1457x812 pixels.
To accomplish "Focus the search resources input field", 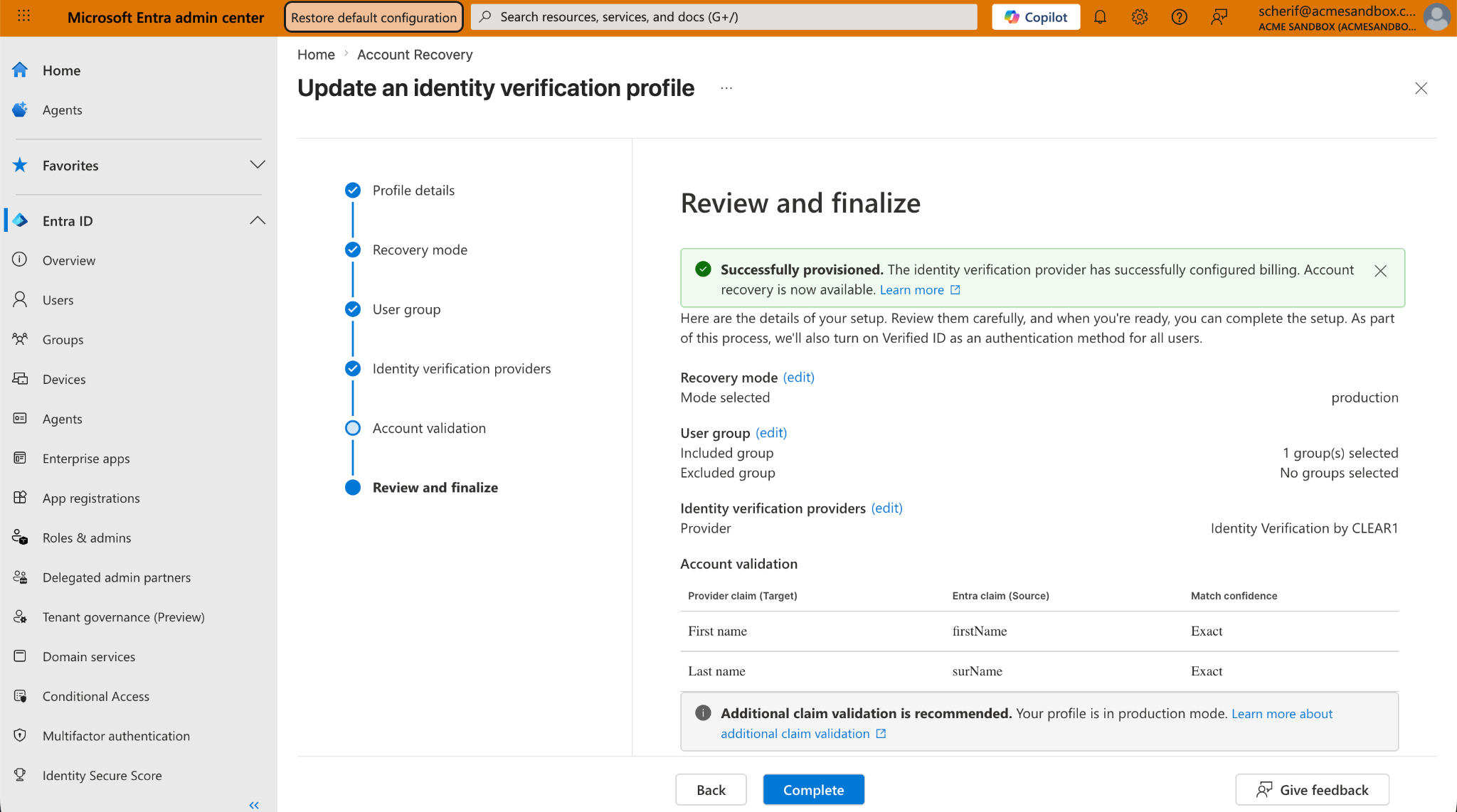I will click(724, 17).
